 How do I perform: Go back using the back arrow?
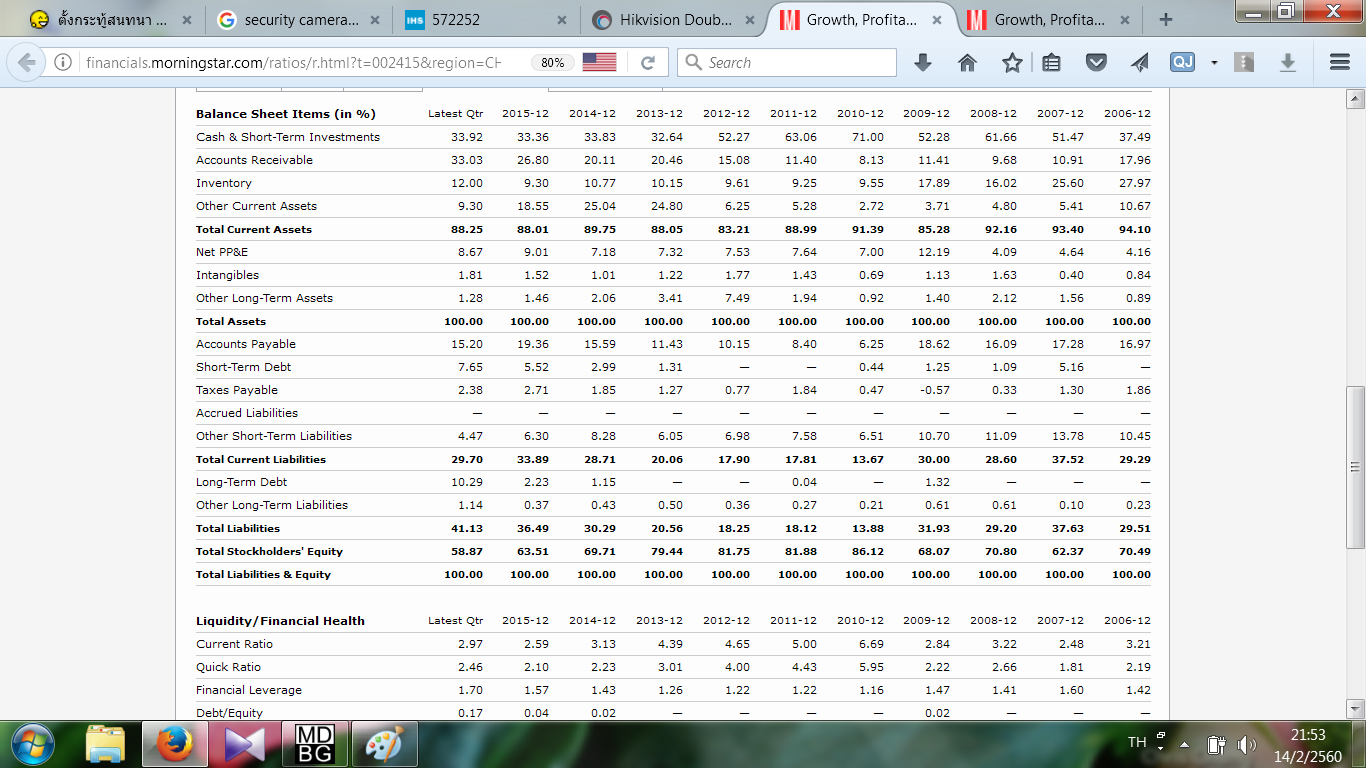coord(27,63)
